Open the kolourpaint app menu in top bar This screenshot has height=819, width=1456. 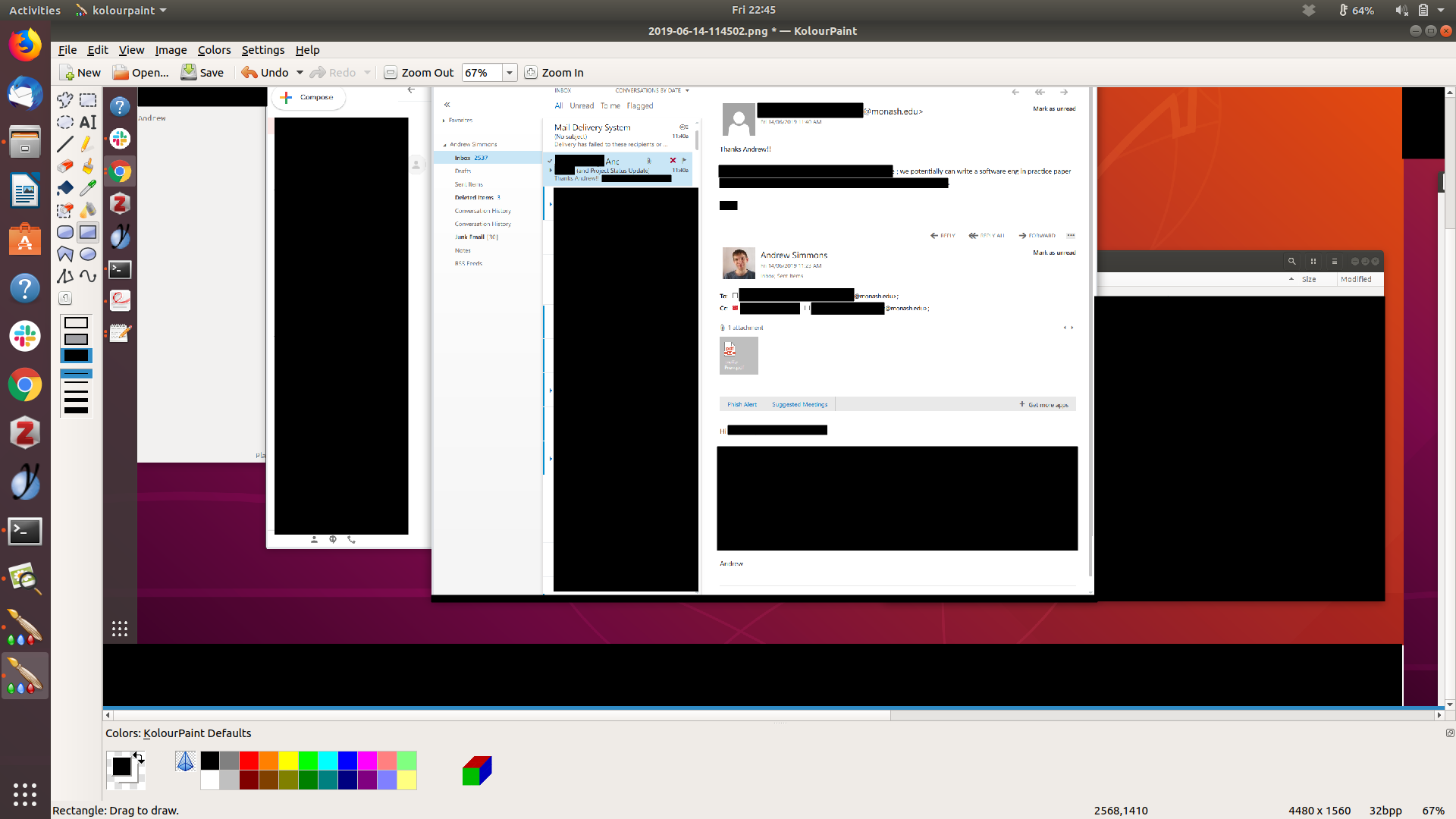[x=121, y=11]
